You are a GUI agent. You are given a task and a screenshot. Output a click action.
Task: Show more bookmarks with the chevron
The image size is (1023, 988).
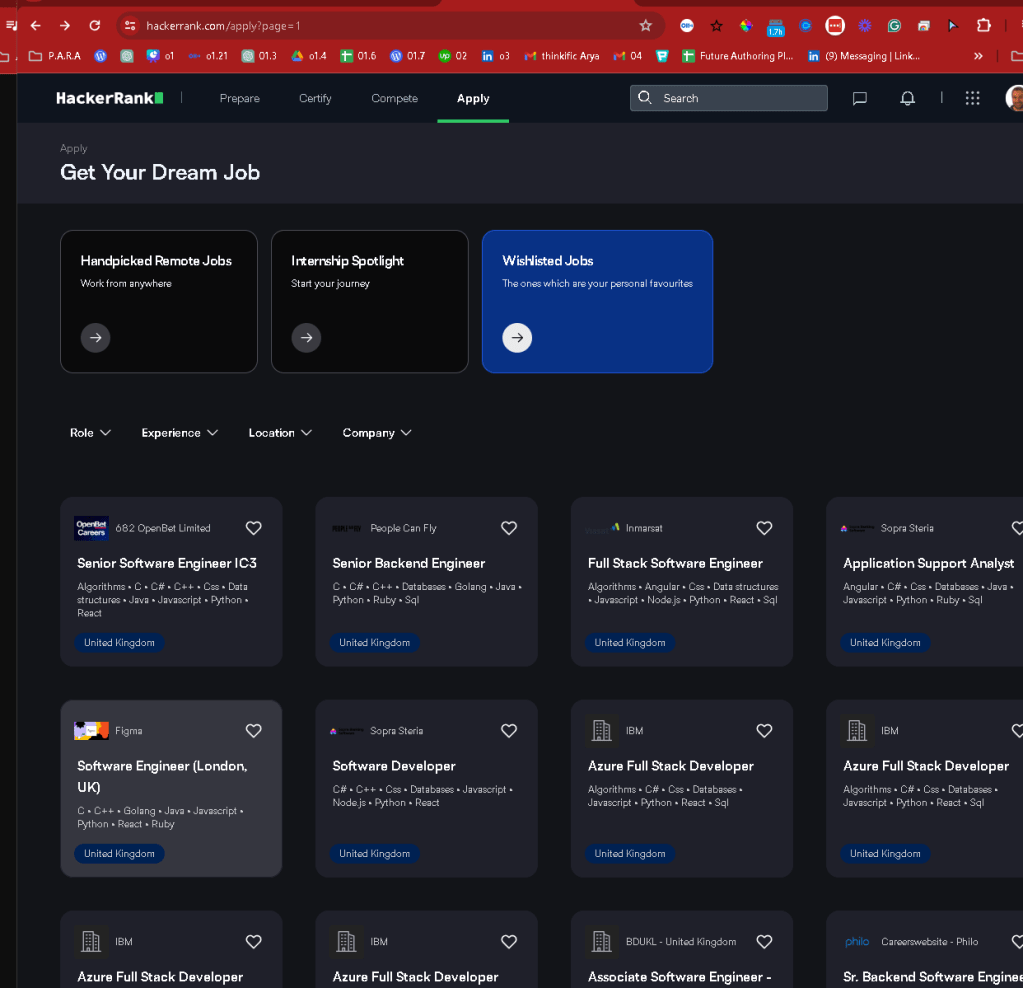[x=978, y=56]
